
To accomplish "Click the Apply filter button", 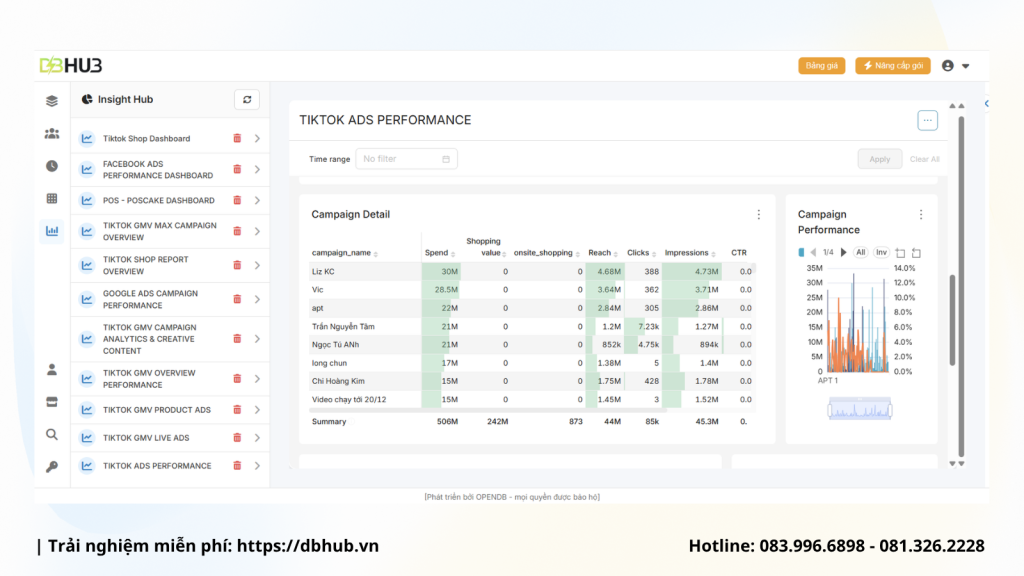I will [x=880, y=159].
